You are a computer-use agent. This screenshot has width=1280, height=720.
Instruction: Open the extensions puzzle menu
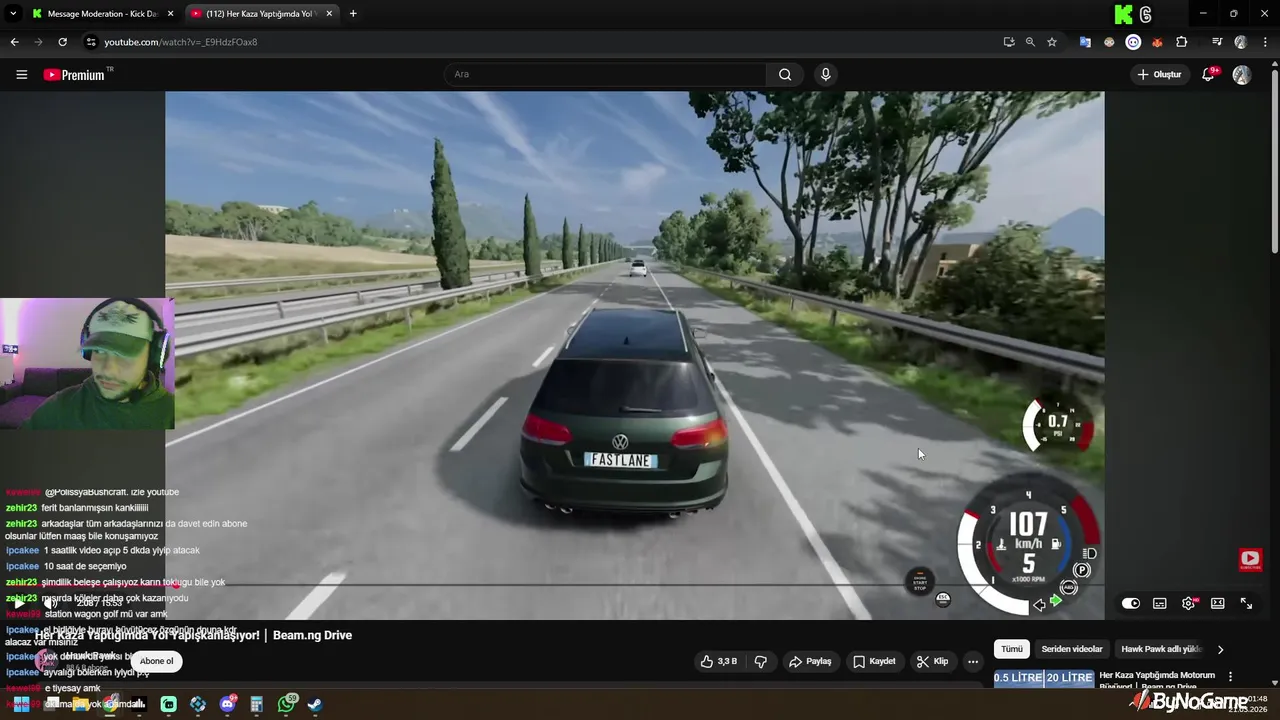tap(1182, 42)
